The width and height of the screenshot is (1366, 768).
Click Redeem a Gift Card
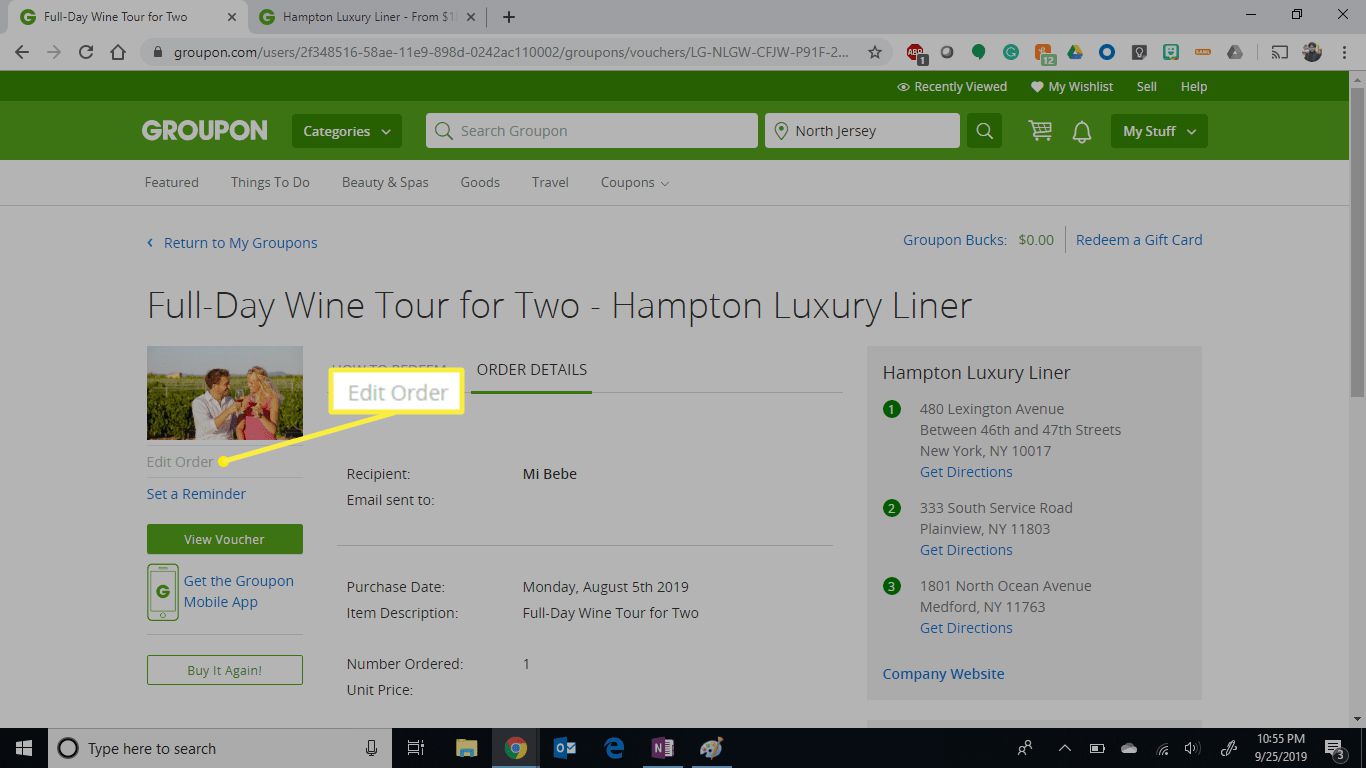(x=1139, y=240)
